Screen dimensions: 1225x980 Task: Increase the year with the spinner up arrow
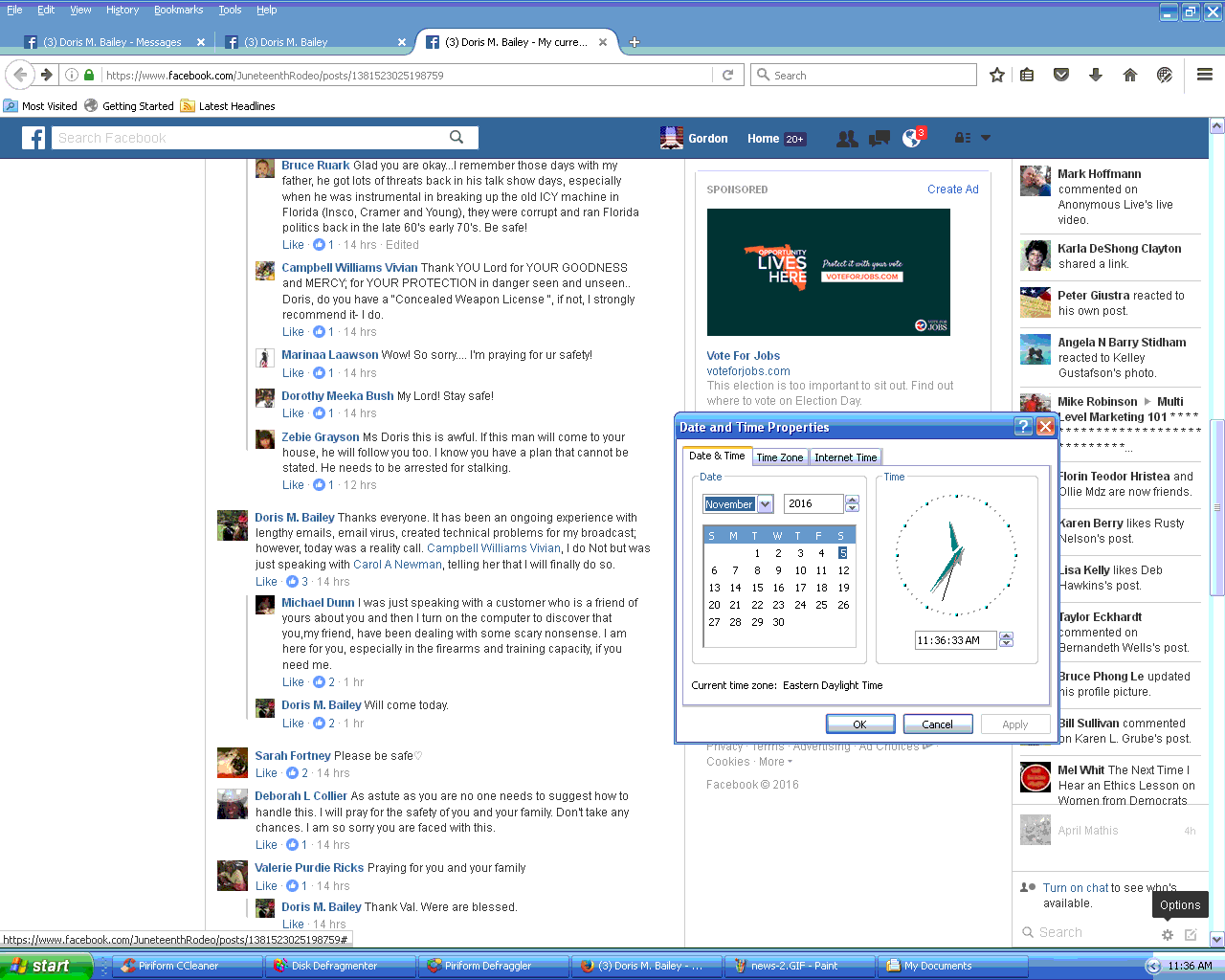(852, 500)
